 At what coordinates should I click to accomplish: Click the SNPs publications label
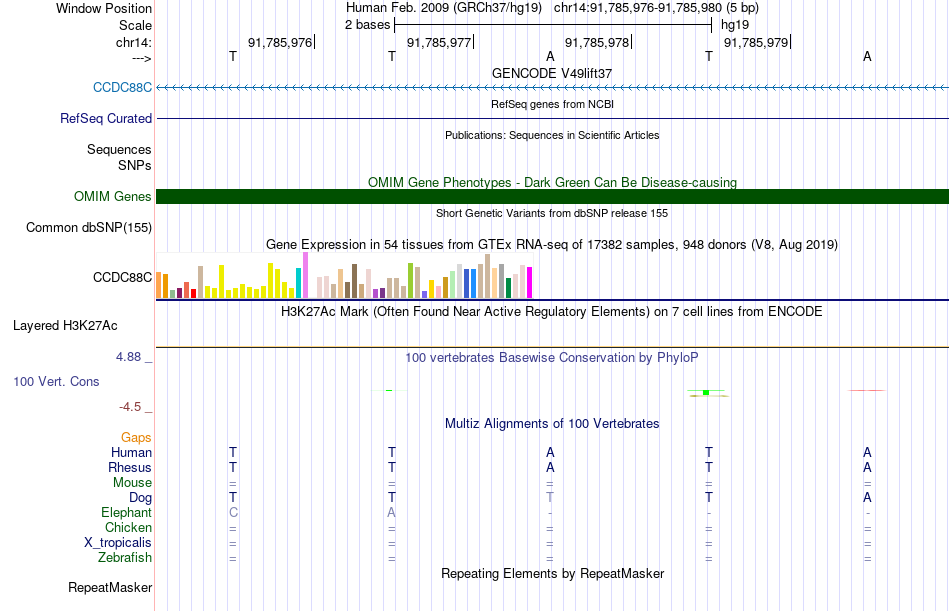coord(135,165)
